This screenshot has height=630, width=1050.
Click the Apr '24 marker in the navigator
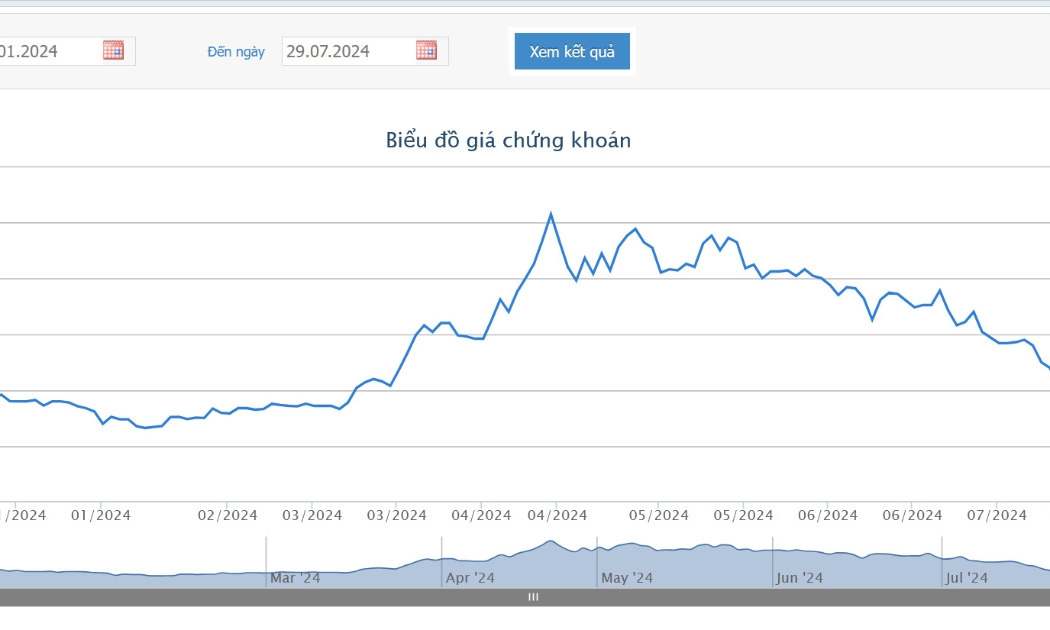pyautogui.click(x=470, y=578)
